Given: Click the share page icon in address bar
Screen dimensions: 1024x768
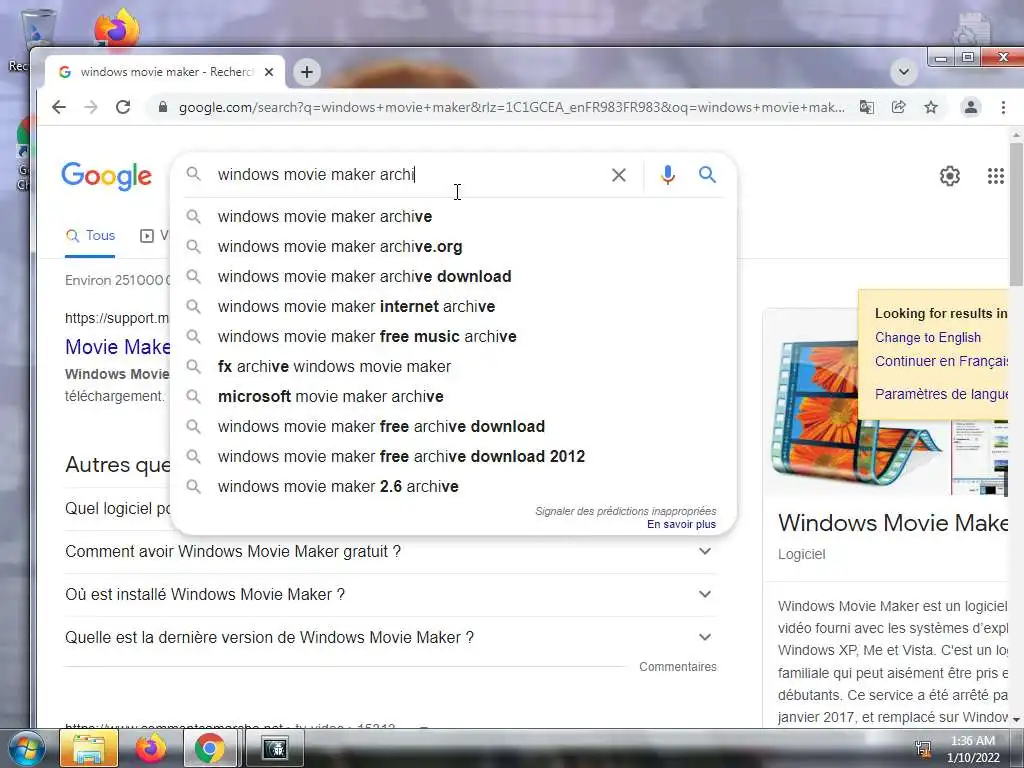Looking at the screenshot, I should point(899,107).
